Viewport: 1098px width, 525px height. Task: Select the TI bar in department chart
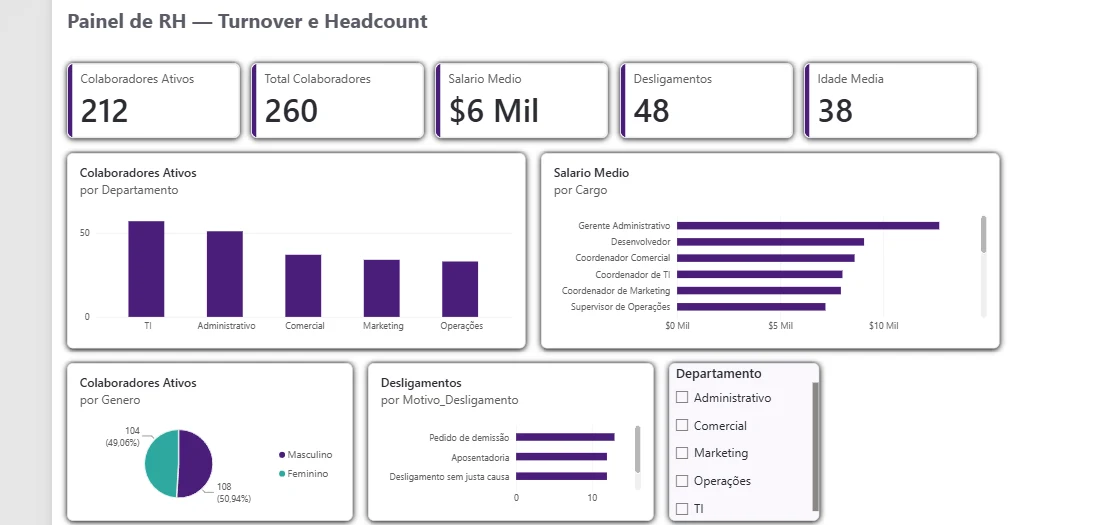[x=146, y=269]
